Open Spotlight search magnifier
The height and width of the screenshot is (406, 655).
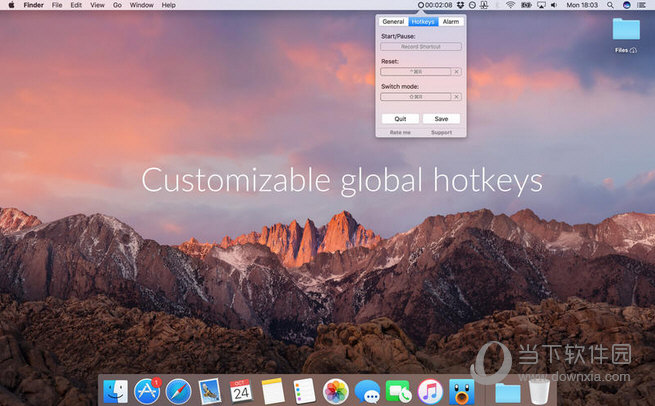coord(610,5)
